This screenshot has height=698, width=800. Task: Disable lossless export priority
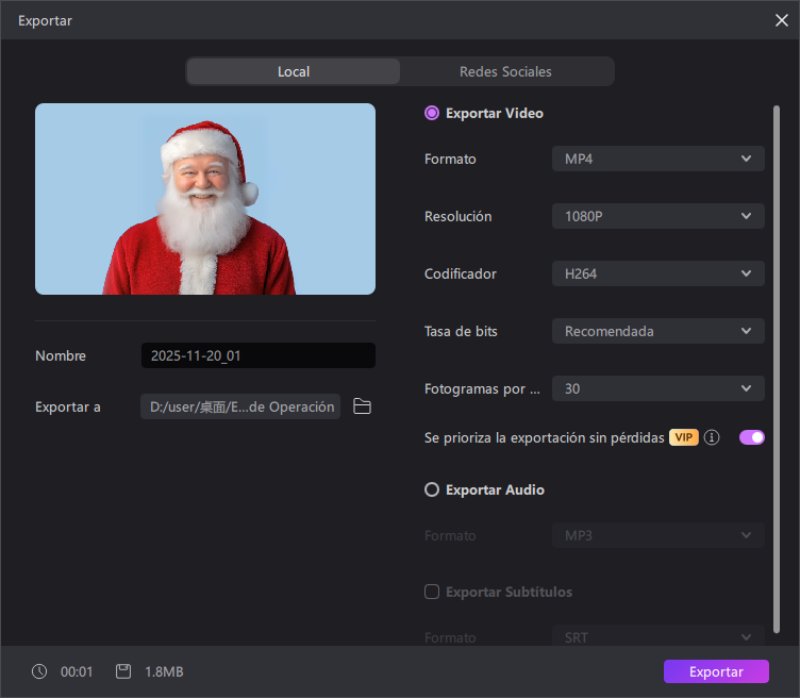click(x=750, y=437)
